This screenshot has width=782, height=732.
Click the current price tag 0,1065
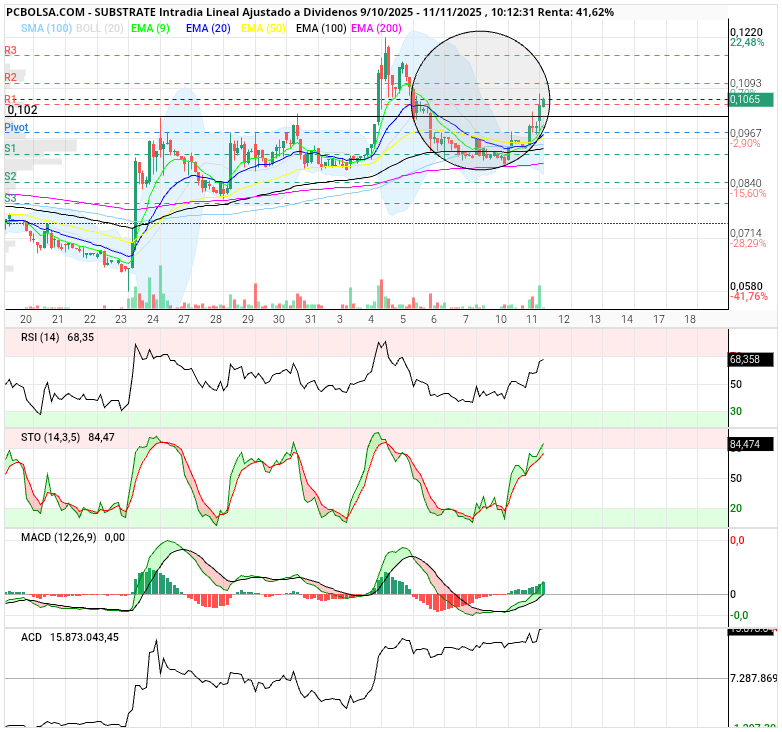[x=751, y=99]
